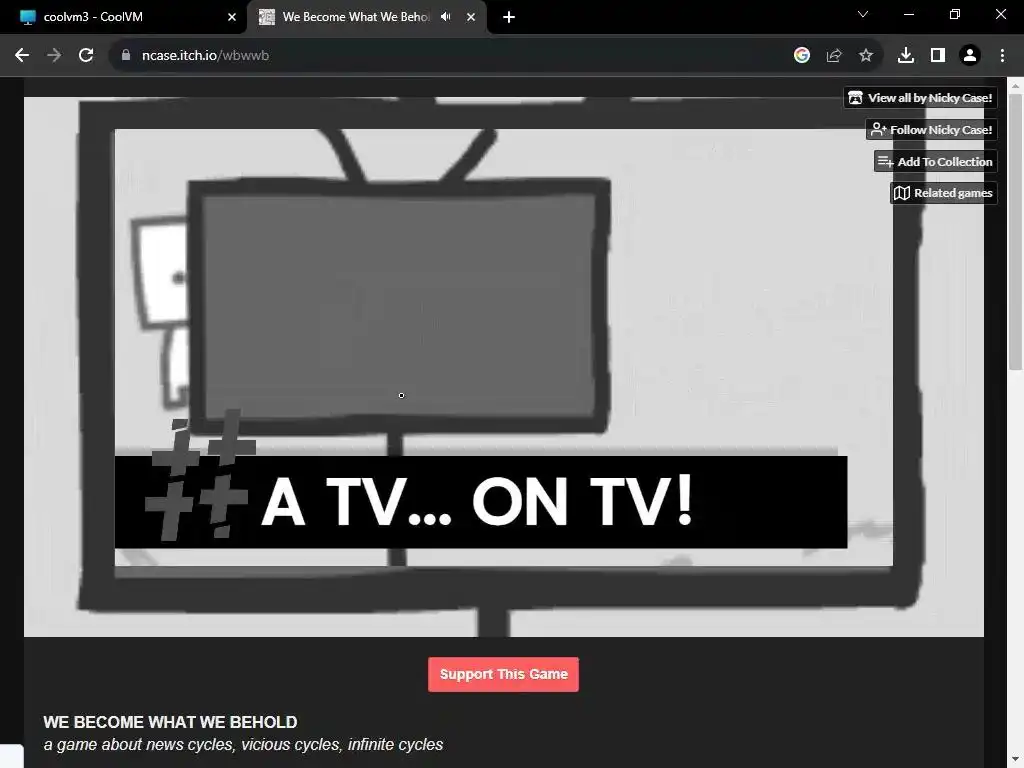Open Related games link
1024x768 pixels.
(x=943, y=193)
